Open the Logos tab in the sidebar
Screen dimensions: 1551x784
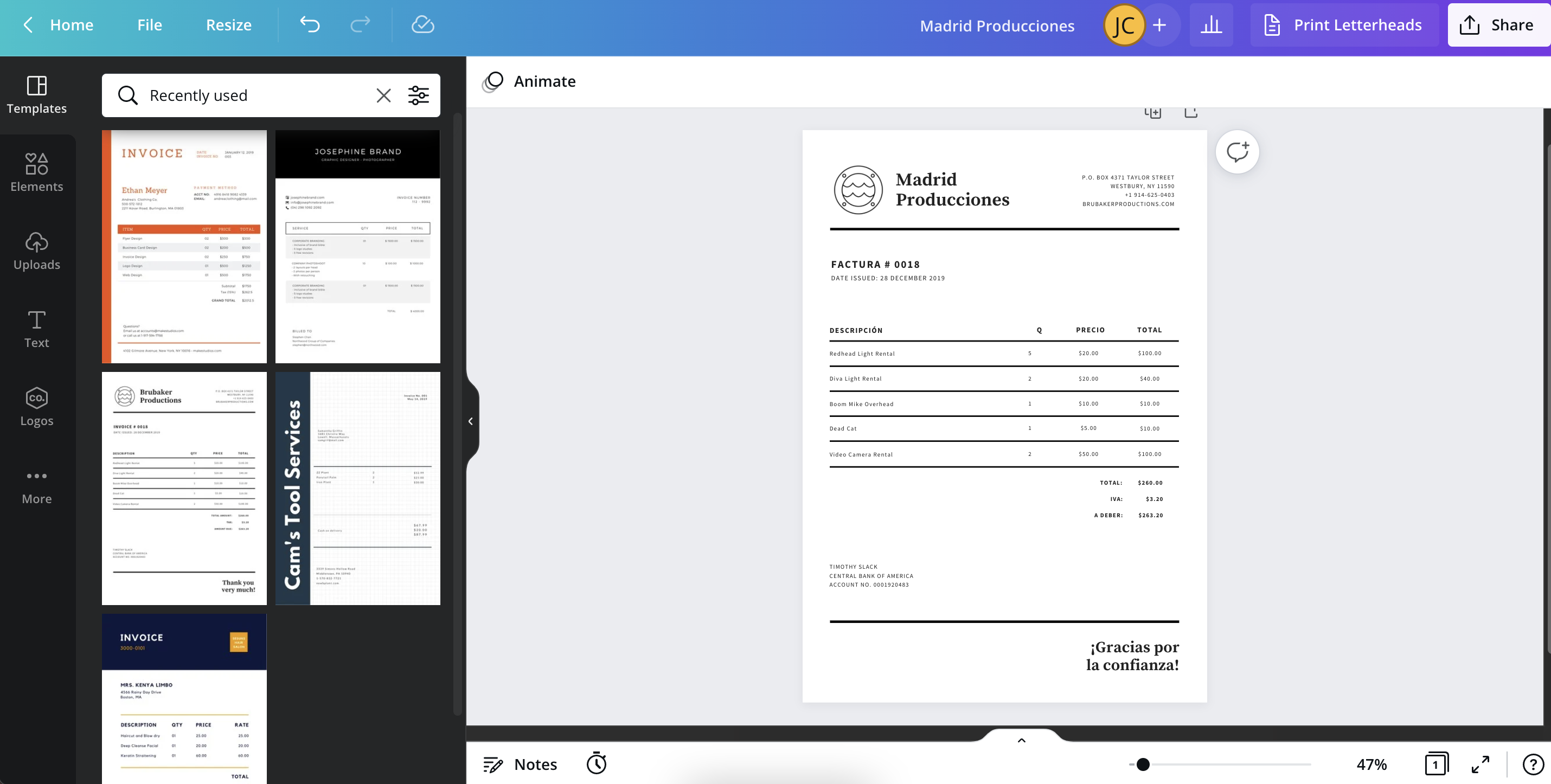tap(37, 407)
